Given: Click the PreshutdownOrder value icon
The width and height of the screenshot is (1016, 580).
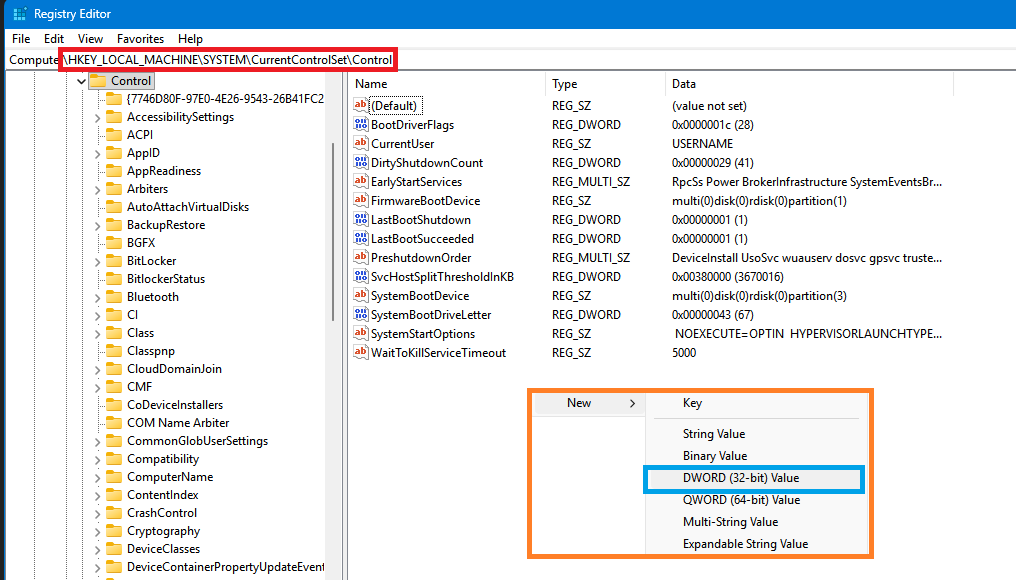Looking at the screenshot, I should click(x=361, y=257).
